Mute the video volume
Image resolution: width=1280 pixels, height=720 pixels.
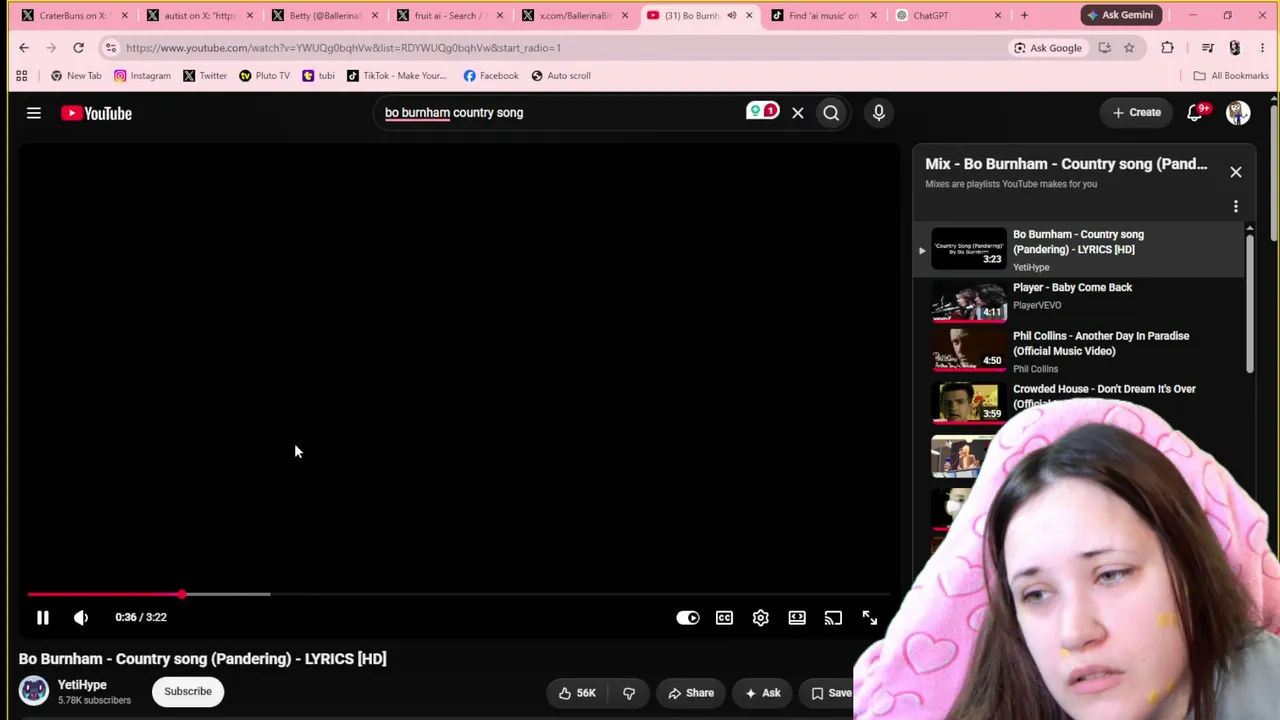point(81,618)
